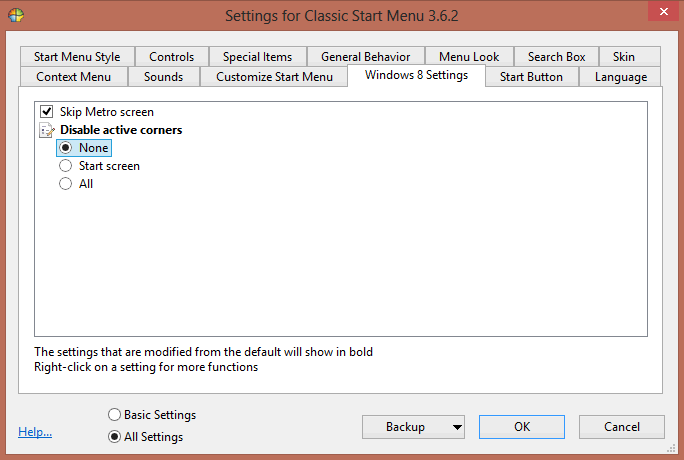Click the Disable active corners setting icon
The width and height of the screenshot is (684, 460).
(x=47, y=130)
